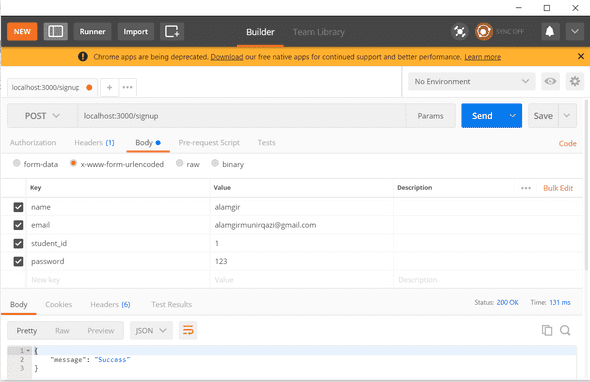Screen dimensions: 590x382
Task: Uncheck the student_id parameter checkbox
Action: tap(18, 243)
